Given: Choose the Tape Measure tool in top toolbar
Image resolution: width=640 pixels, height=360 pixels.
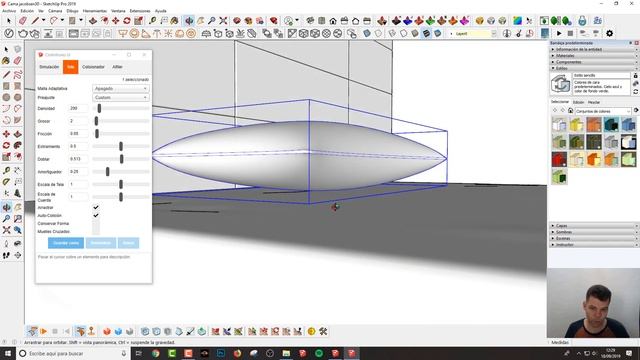Looking at the screenshot, I should [153, 20].
